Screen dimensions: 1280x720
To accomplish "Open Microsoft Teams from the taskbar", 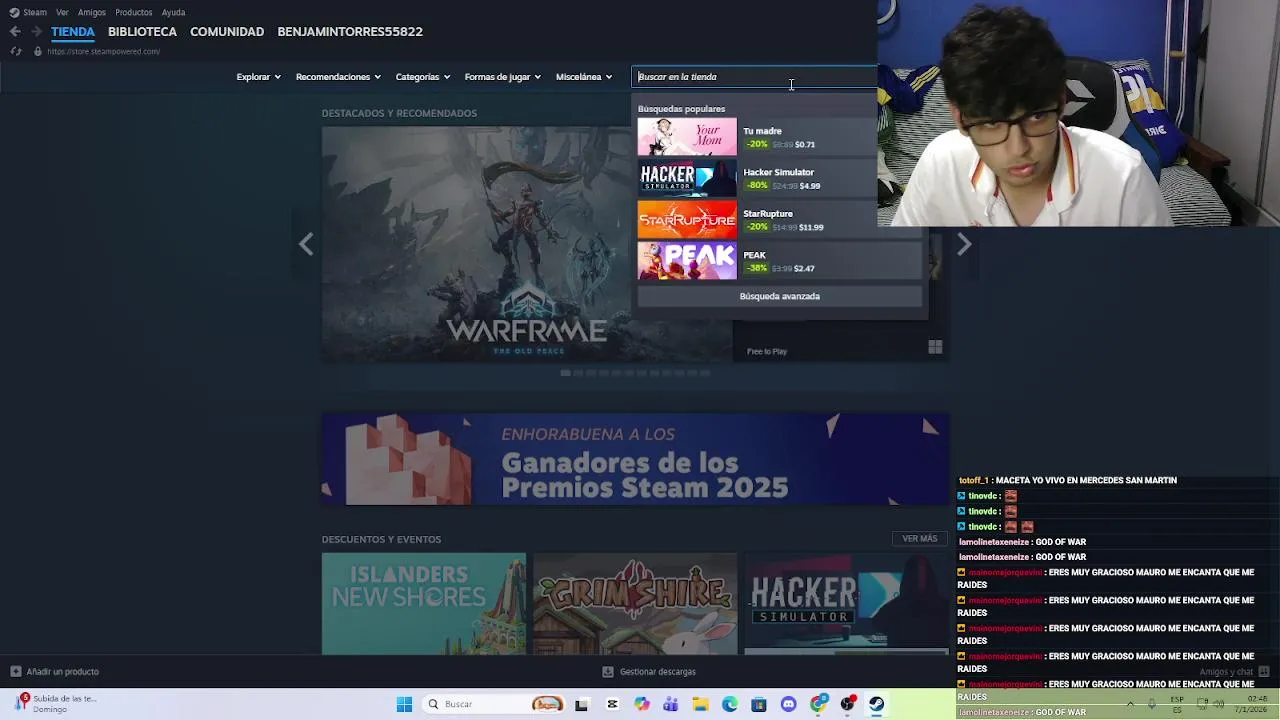I will (671, 704).
